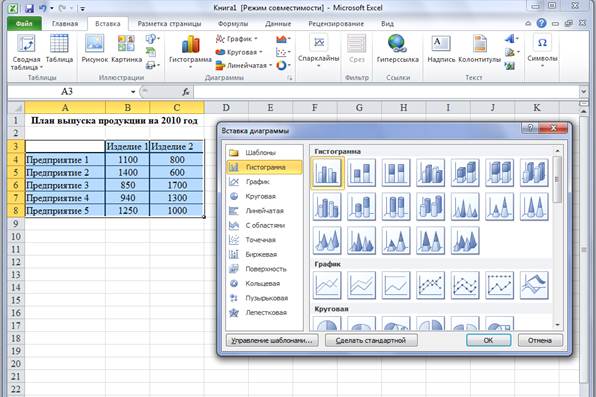Insert Спарклайны from the ribbon

click(319, 51)
